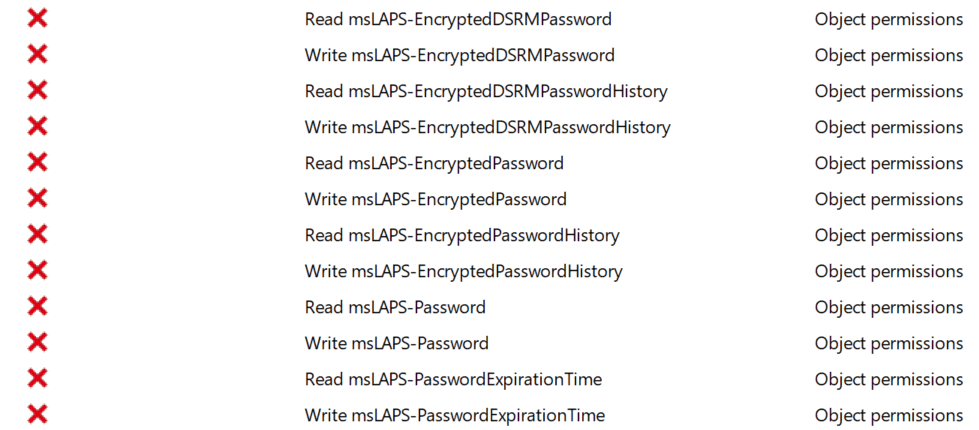The width and height of the screenshot is (979, 430).
Task: Click the red X beside Read msLAPS-PasswordExpirationTime
Action: [x=37, y=379]
